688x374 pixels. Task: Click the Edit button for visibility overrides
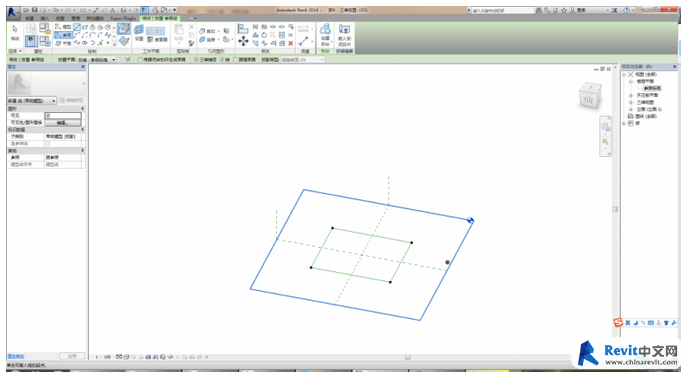[x=63, y=123]
